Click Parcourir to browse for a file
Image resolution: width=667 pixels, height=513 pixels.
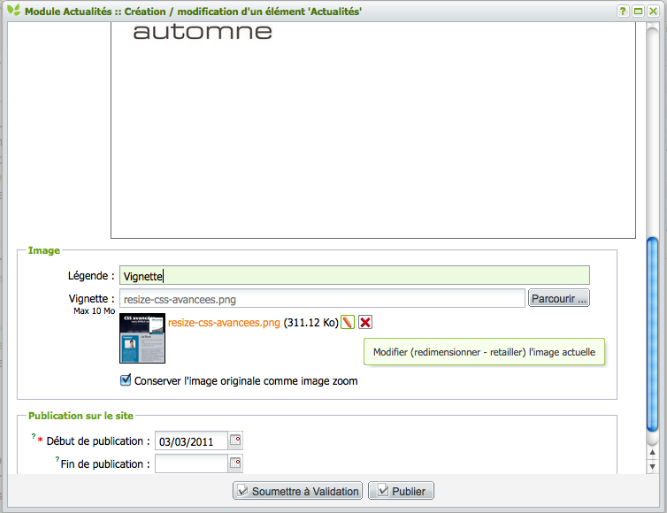(x=559, y=298)
